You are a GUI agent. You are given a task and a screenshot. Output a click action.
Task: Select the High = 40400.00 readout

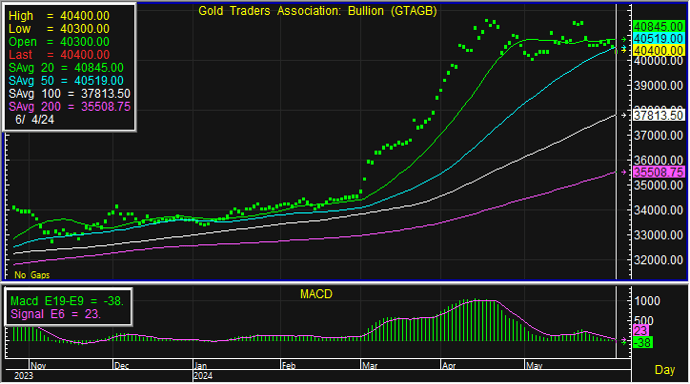tap(59, 16)
